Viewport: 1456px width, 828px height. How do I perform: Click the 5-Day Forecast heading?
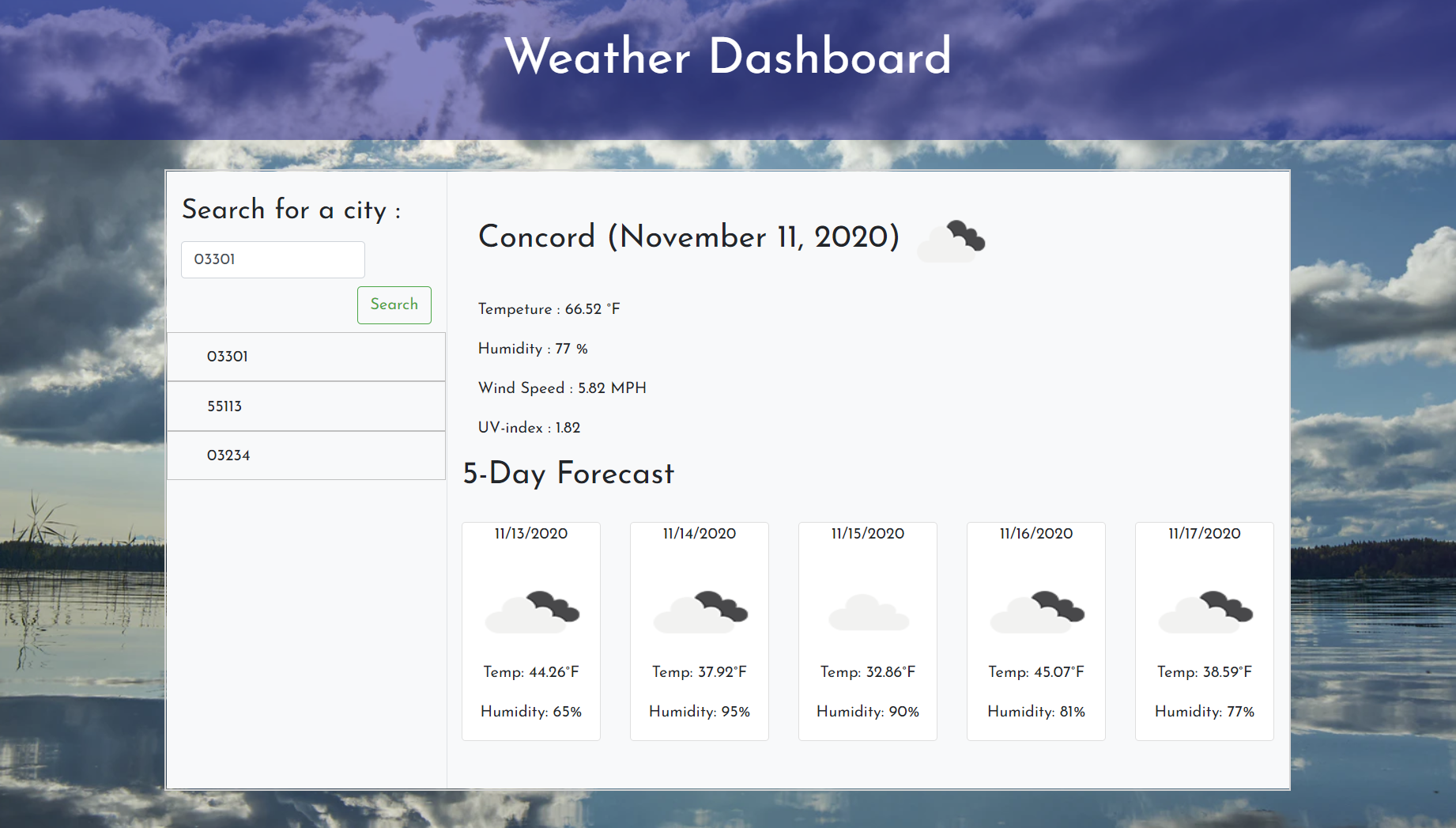tap(568, 474)
